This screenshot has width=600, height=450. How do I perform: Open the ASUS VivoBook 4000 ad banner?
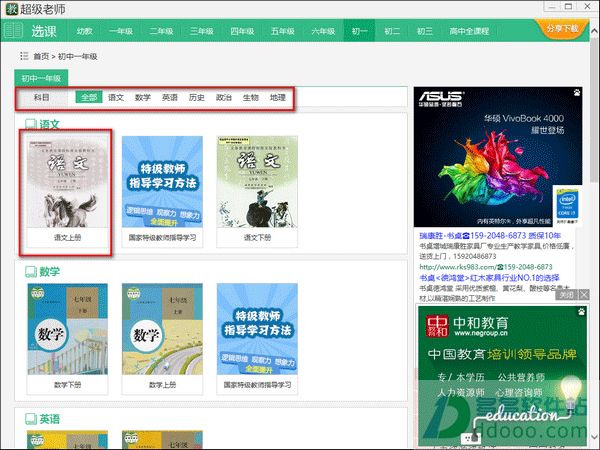pyautogui.click(x=498, y=157)
